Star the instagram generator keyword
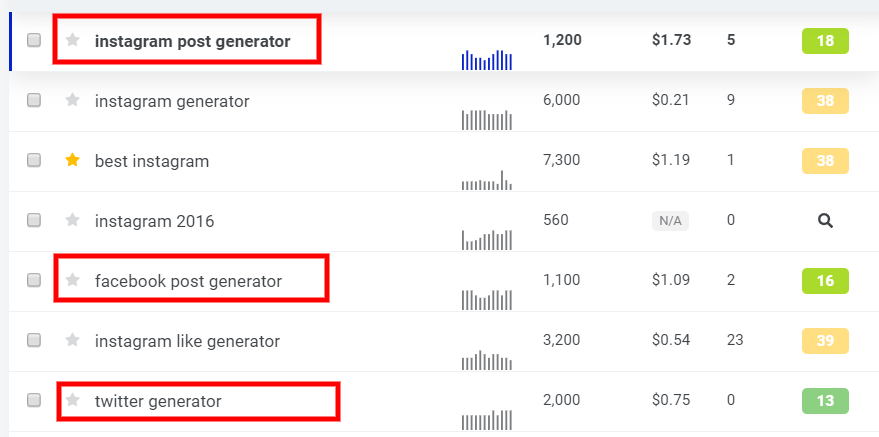The image size is (879, 437). click(x=72, y=101)
